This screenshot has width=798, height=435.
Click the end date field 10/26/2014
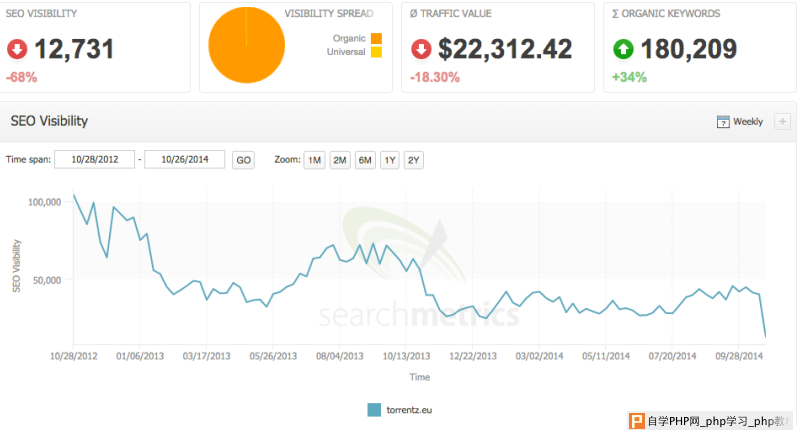(184, 160)
